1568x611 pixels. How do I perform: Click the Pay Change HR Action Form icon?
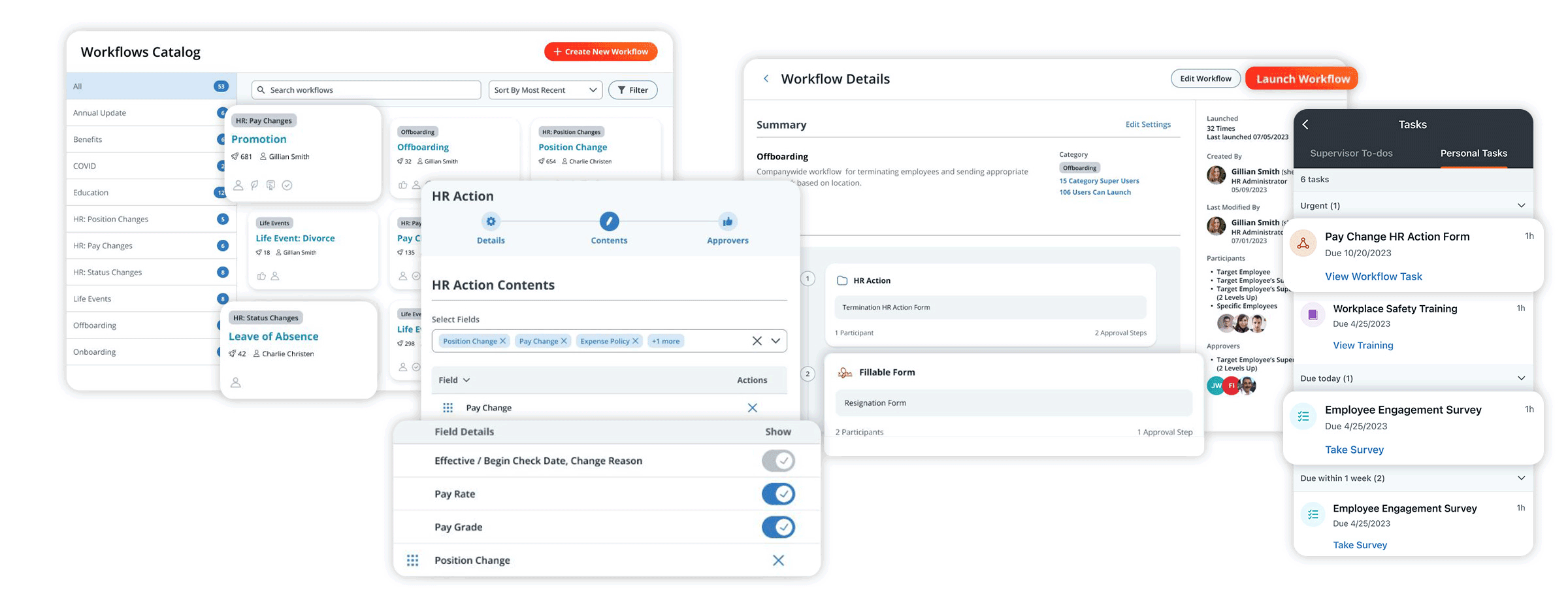tap(1303, 244)
